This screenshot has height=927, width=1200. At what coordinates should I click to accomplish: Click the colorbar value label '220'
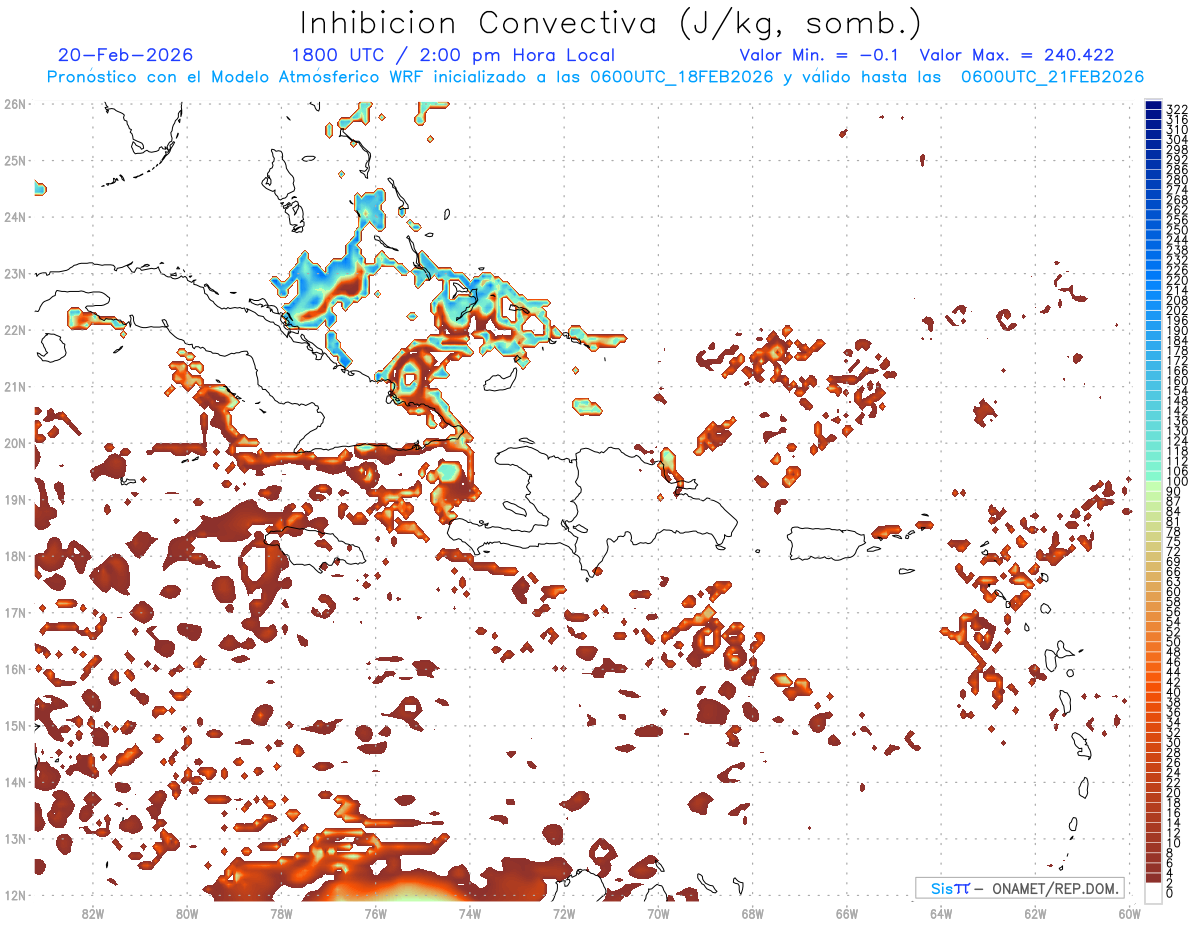tap(1177, 281)
